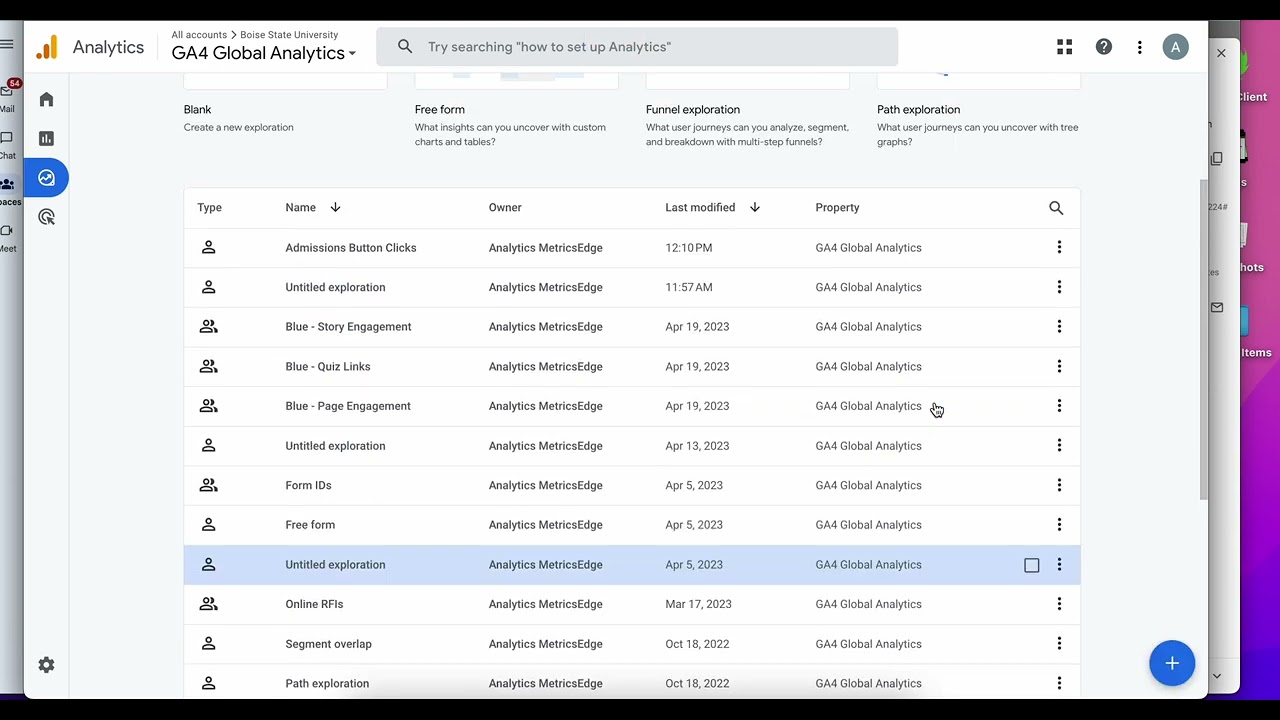Open the Path exploration template card

[978, 110]
